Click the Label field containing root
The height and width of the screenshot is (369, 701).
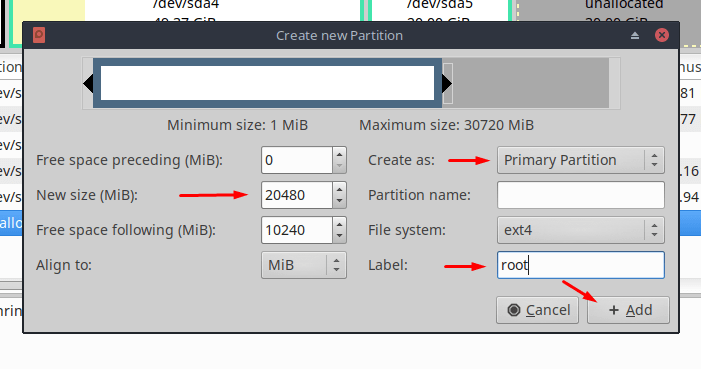pos(580,265)
